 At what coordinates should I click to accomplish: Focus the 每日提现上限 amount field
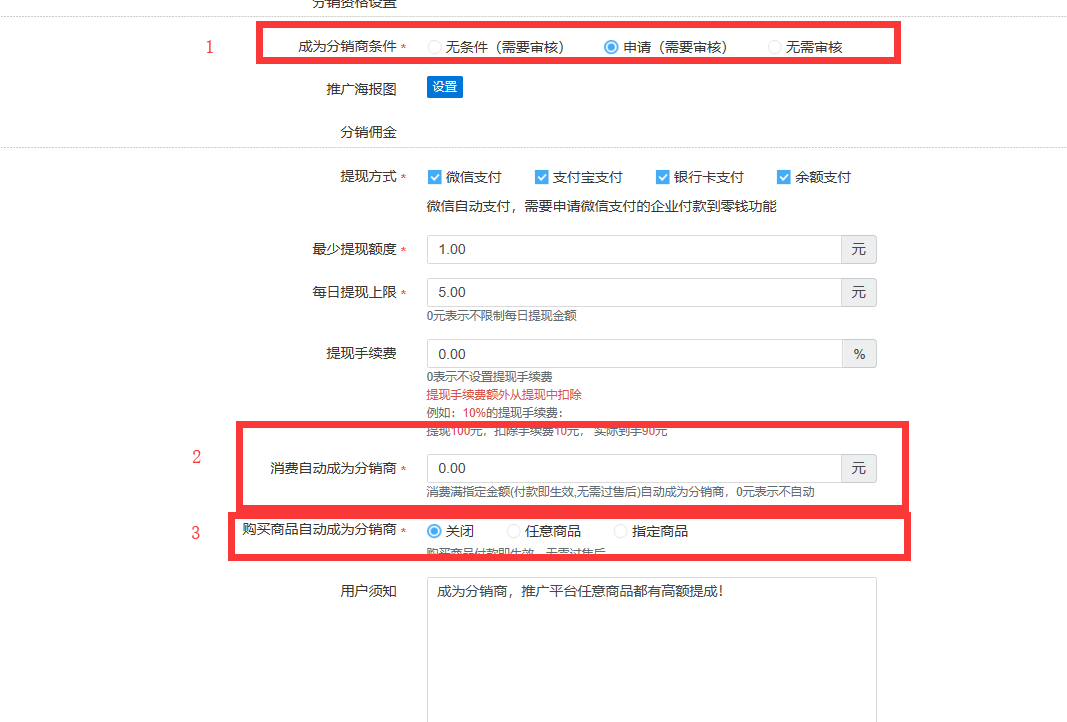pyautogui.click(x=633, y=292)
